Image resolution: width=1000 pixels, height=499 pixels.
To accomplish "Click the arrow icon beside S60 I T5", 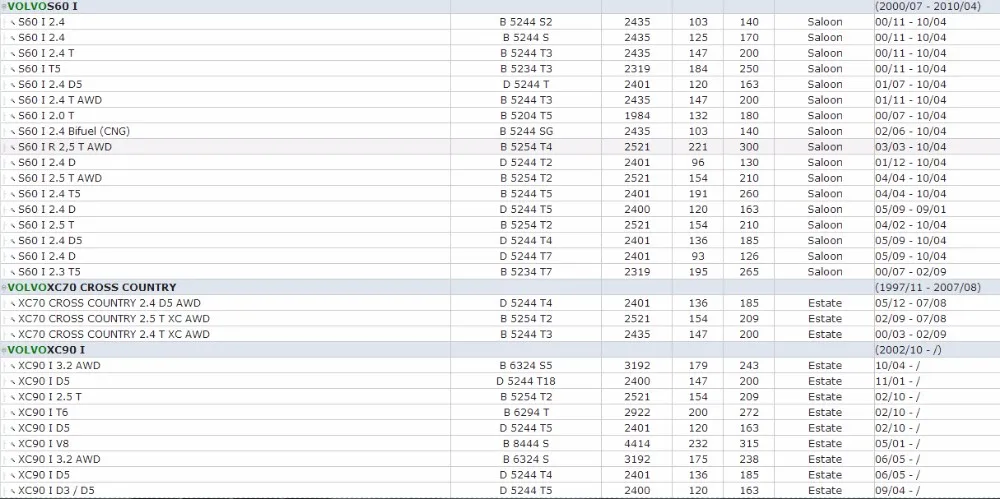I will 13,70.
